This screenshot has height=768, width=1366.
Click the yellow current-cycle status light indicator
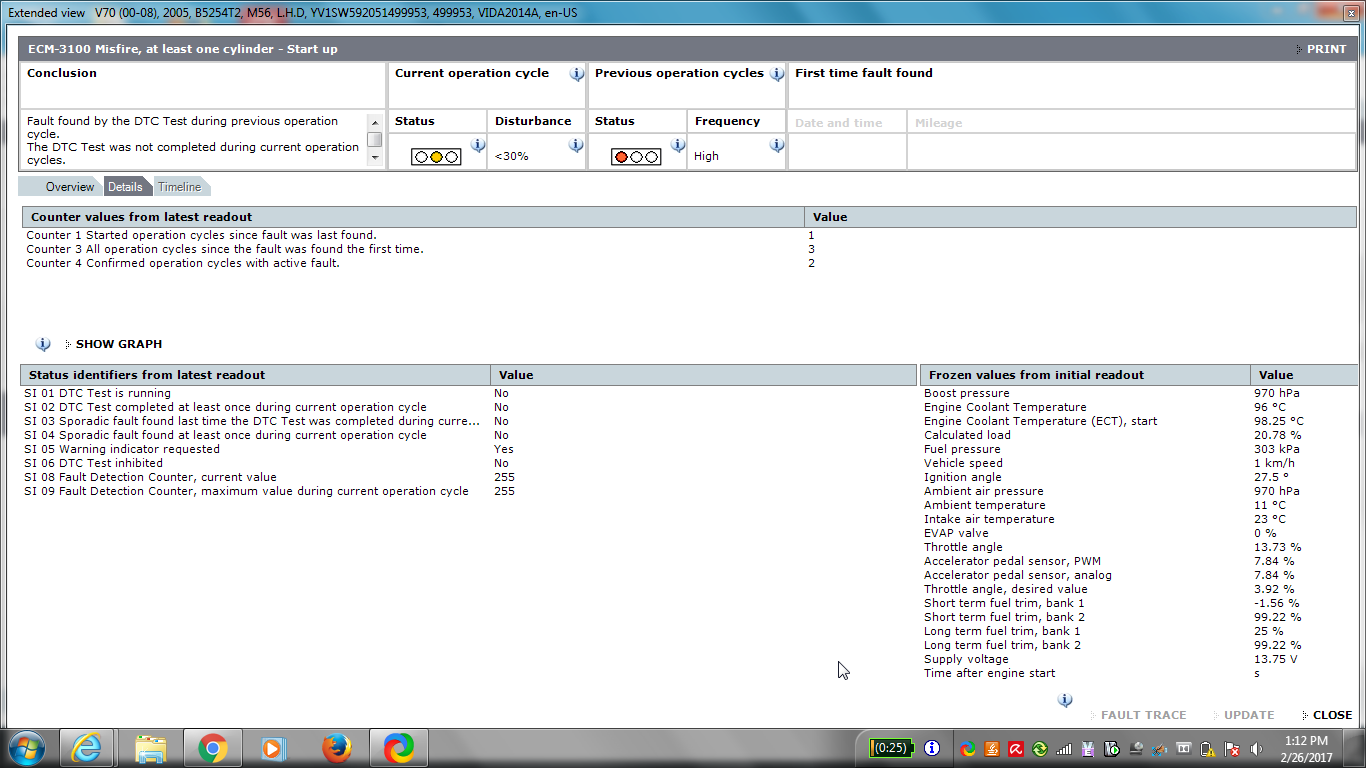click(436, 157)
